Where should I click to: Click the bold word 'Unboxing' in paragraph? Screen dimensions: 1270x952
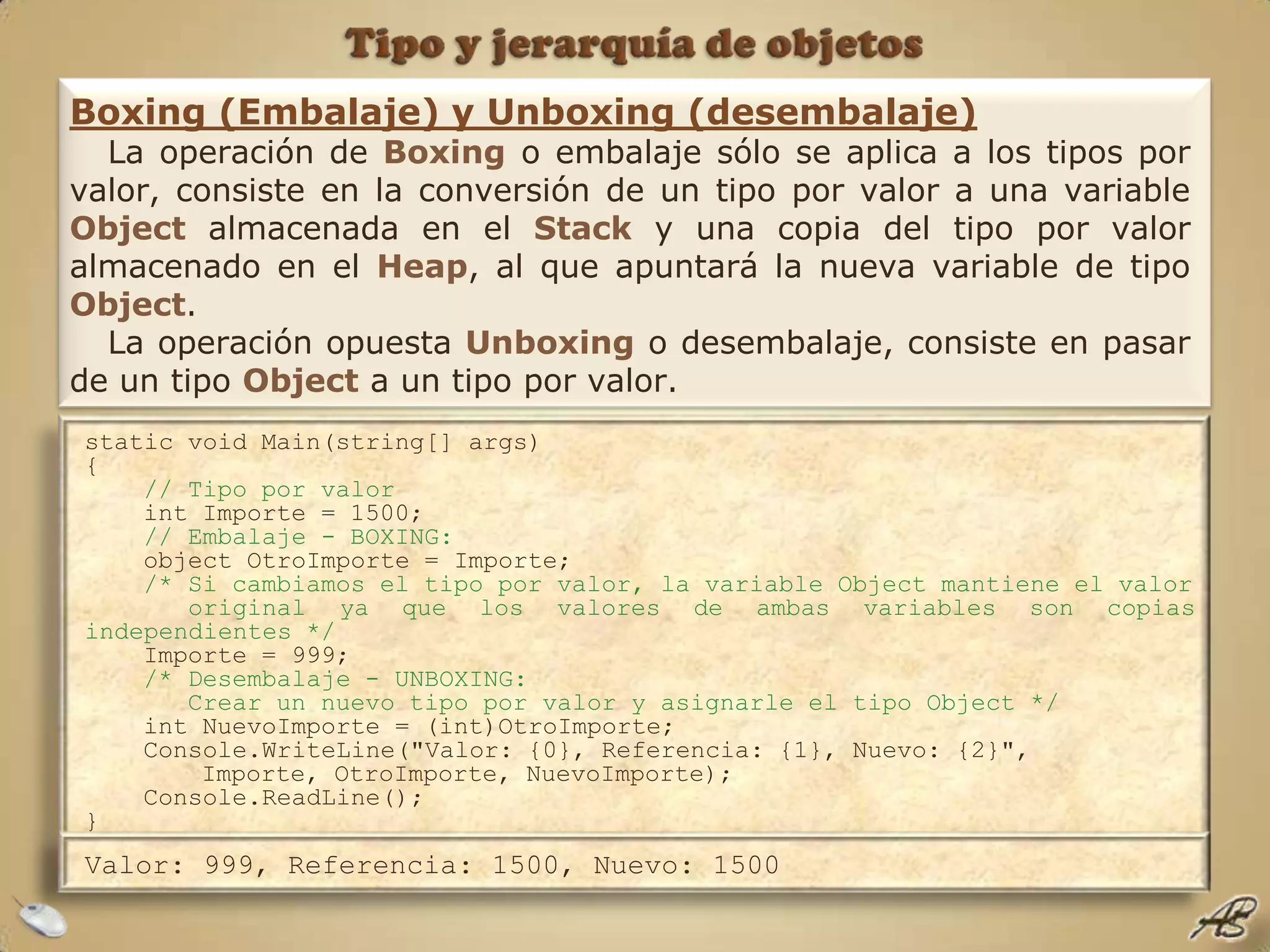point(549,343)
